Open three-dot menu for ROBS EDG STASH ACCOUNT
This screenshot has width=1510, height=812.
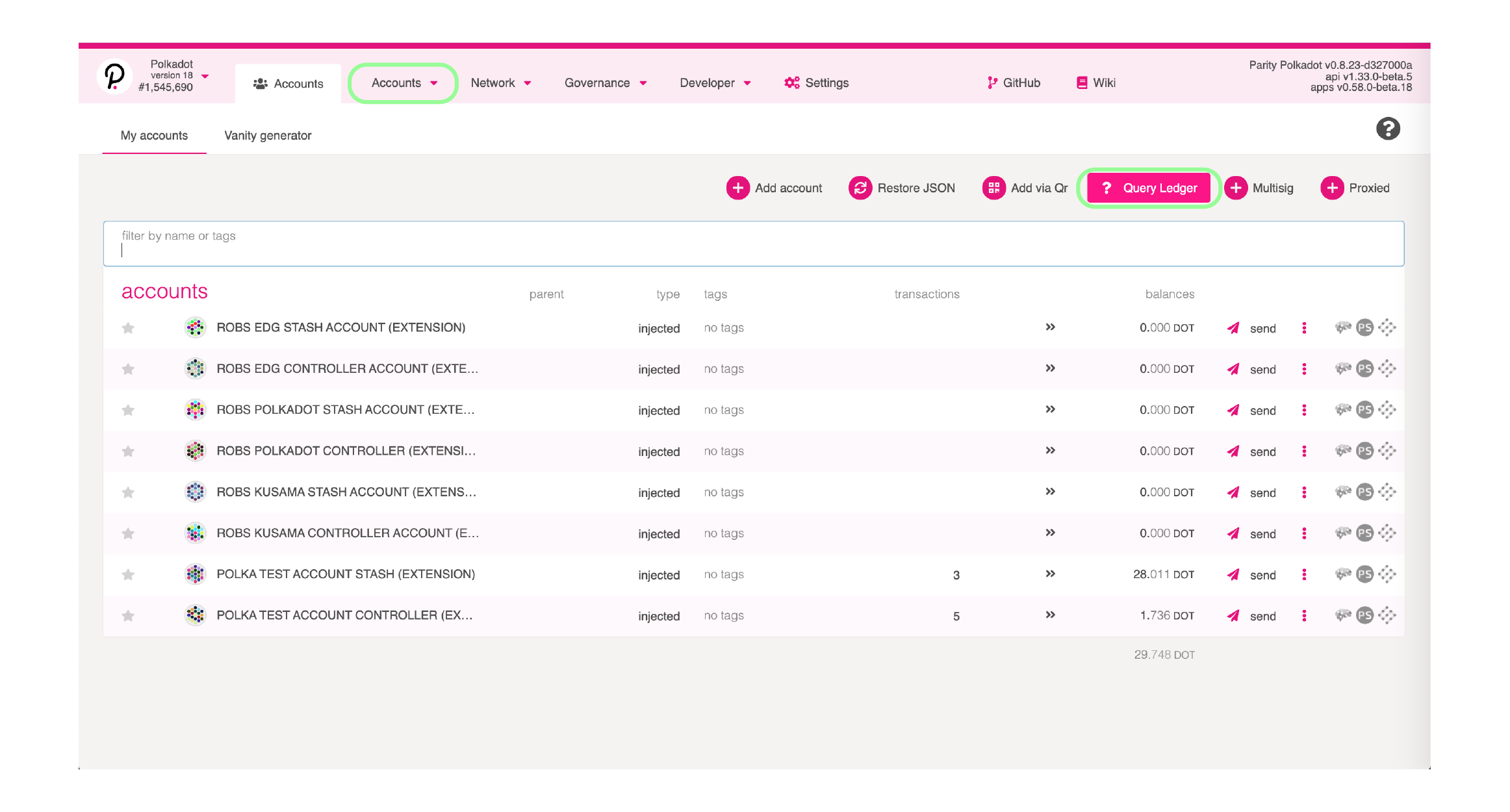(x=1304, y=328)
